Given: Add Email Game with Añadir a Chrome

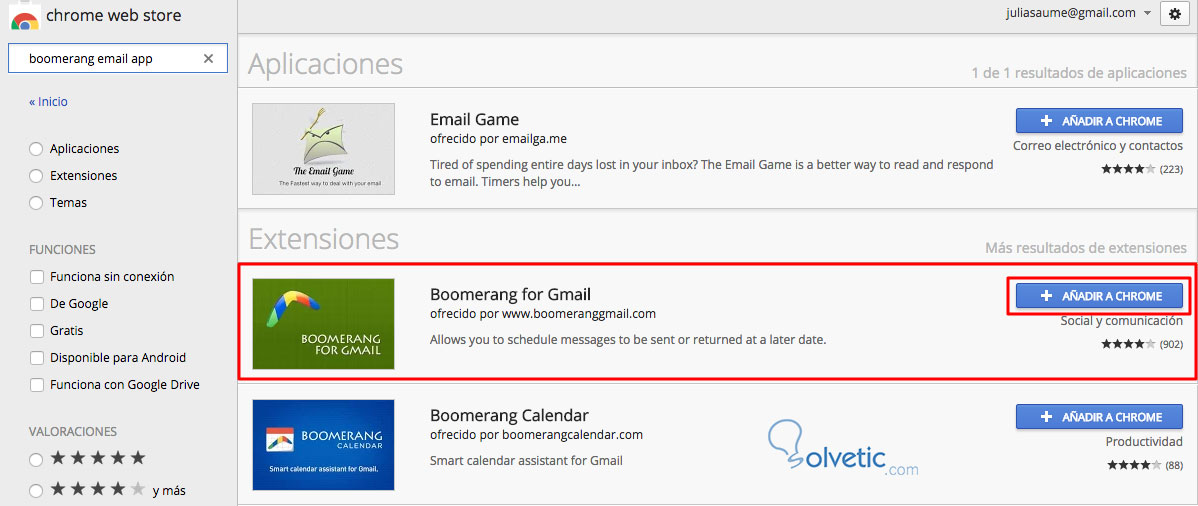Looking at the screenshot, I should pos(1099,121).
